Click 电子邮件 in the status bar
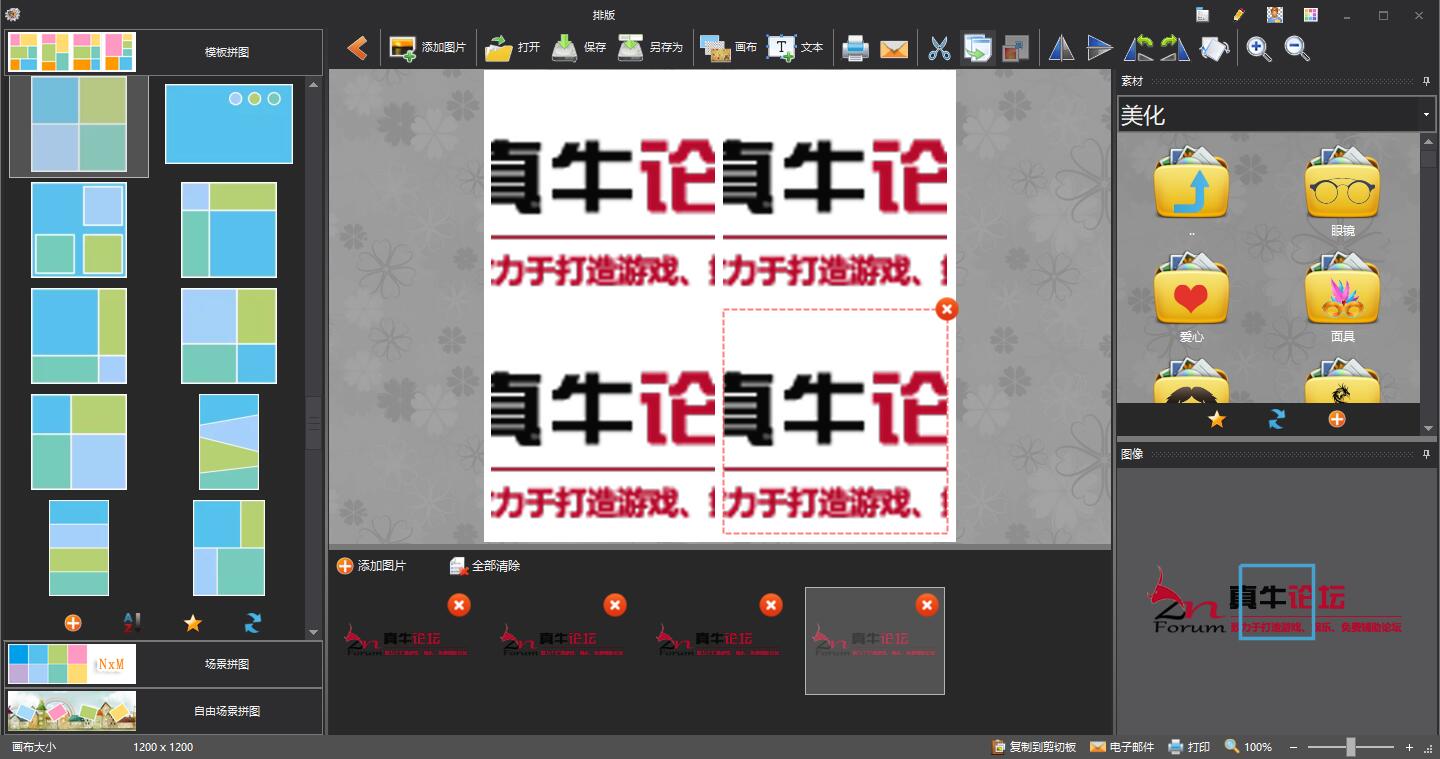 pyautogui.click(x=1122, y=747)
